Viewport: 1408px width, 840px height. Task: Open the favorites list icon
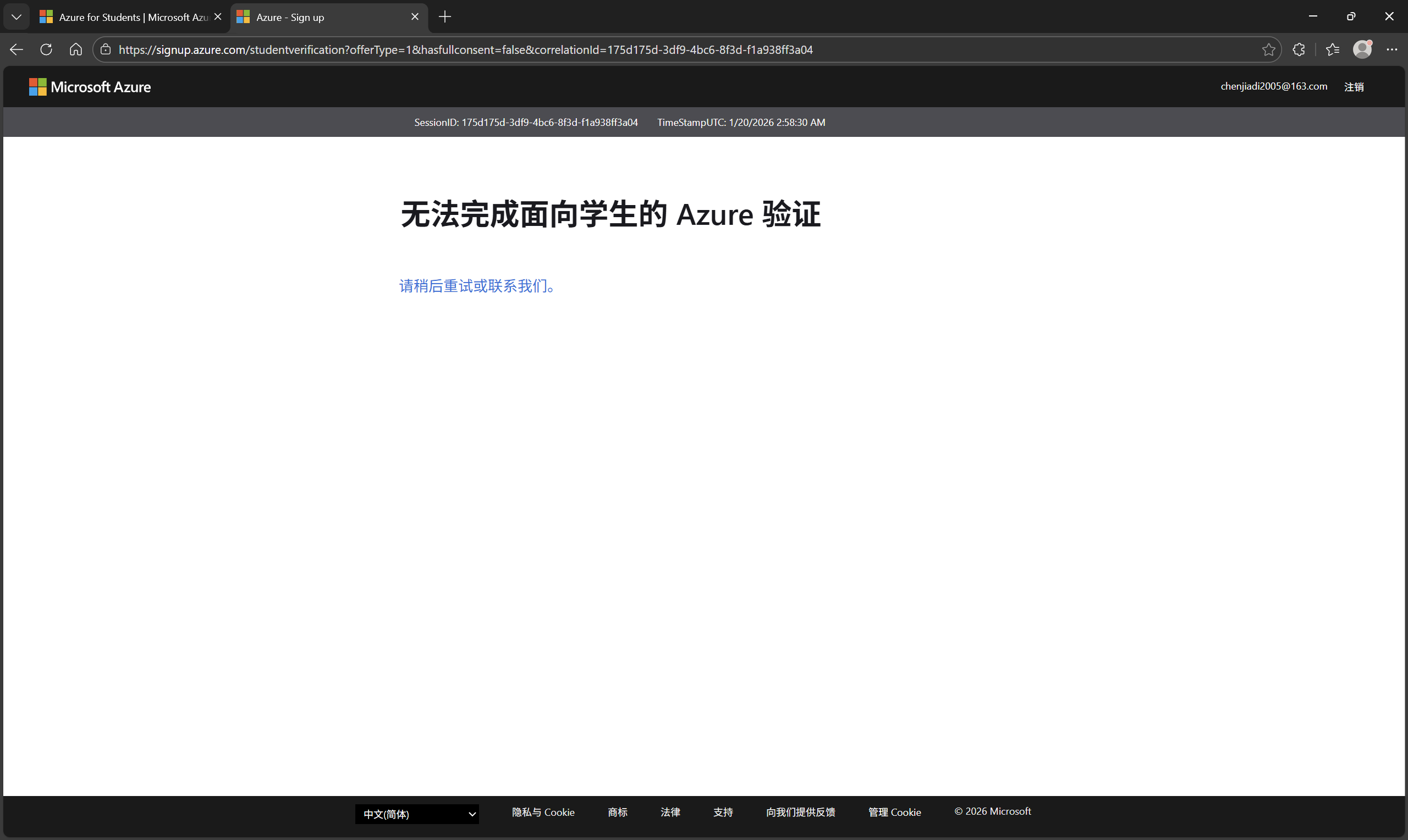[1333, 49]
